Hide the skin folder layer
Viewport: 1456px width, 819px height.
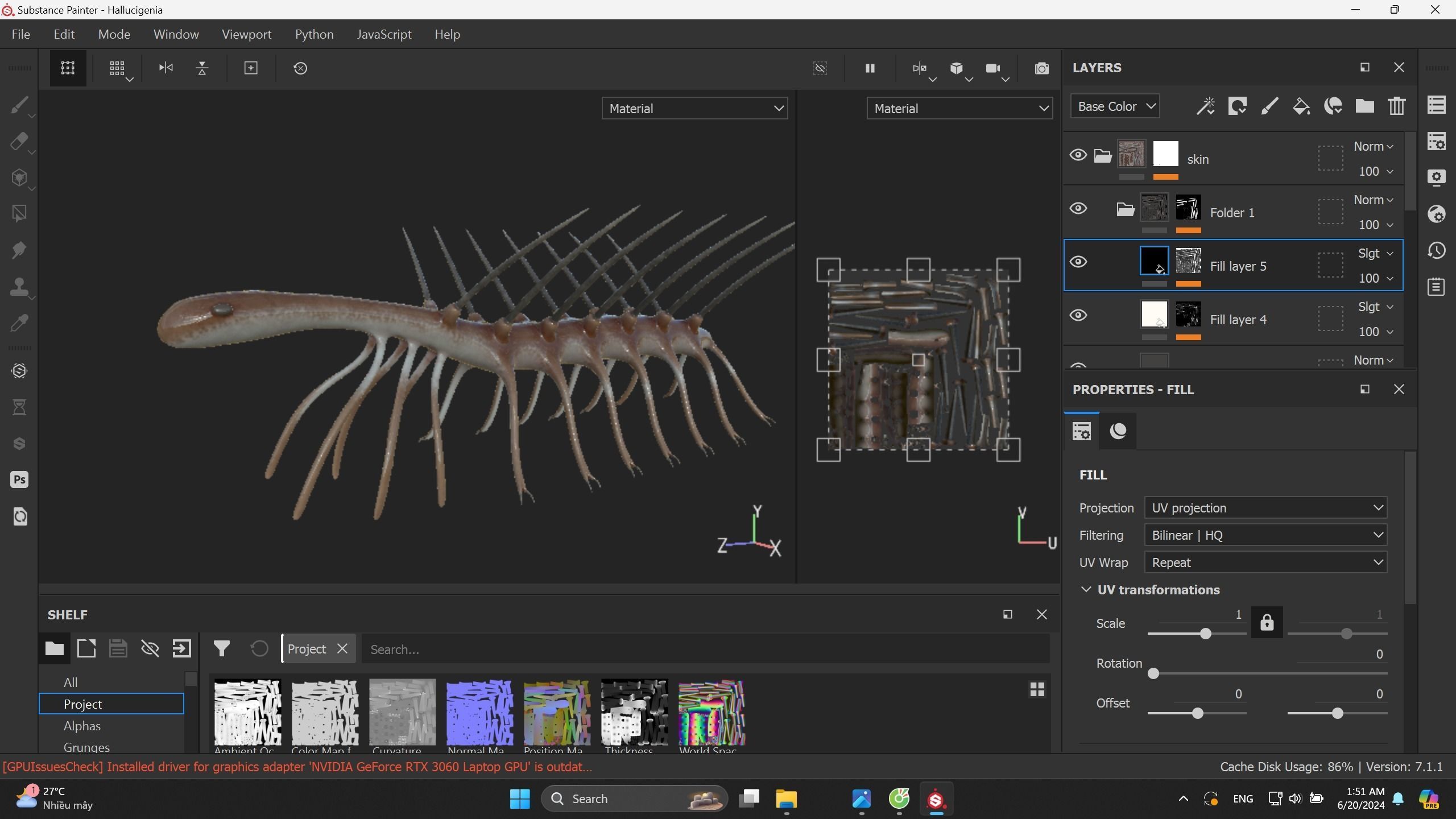1078,155
